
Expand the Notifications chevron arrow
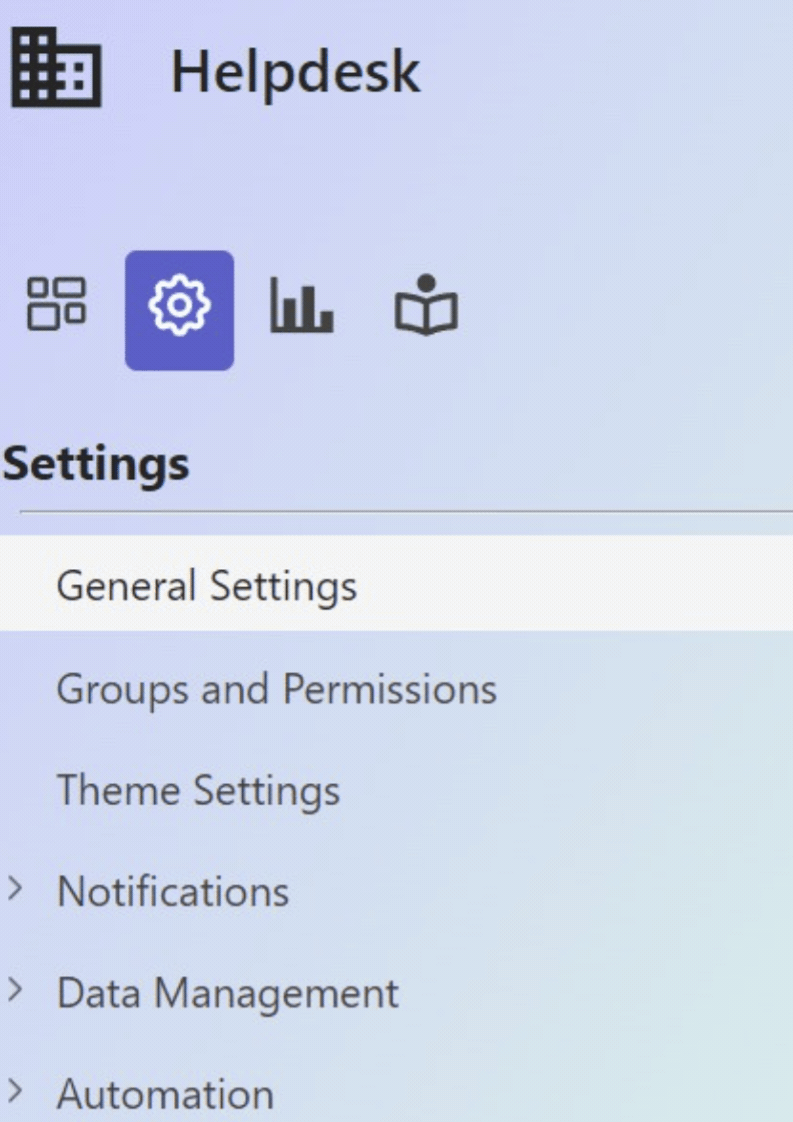click(x=15, y=888)
